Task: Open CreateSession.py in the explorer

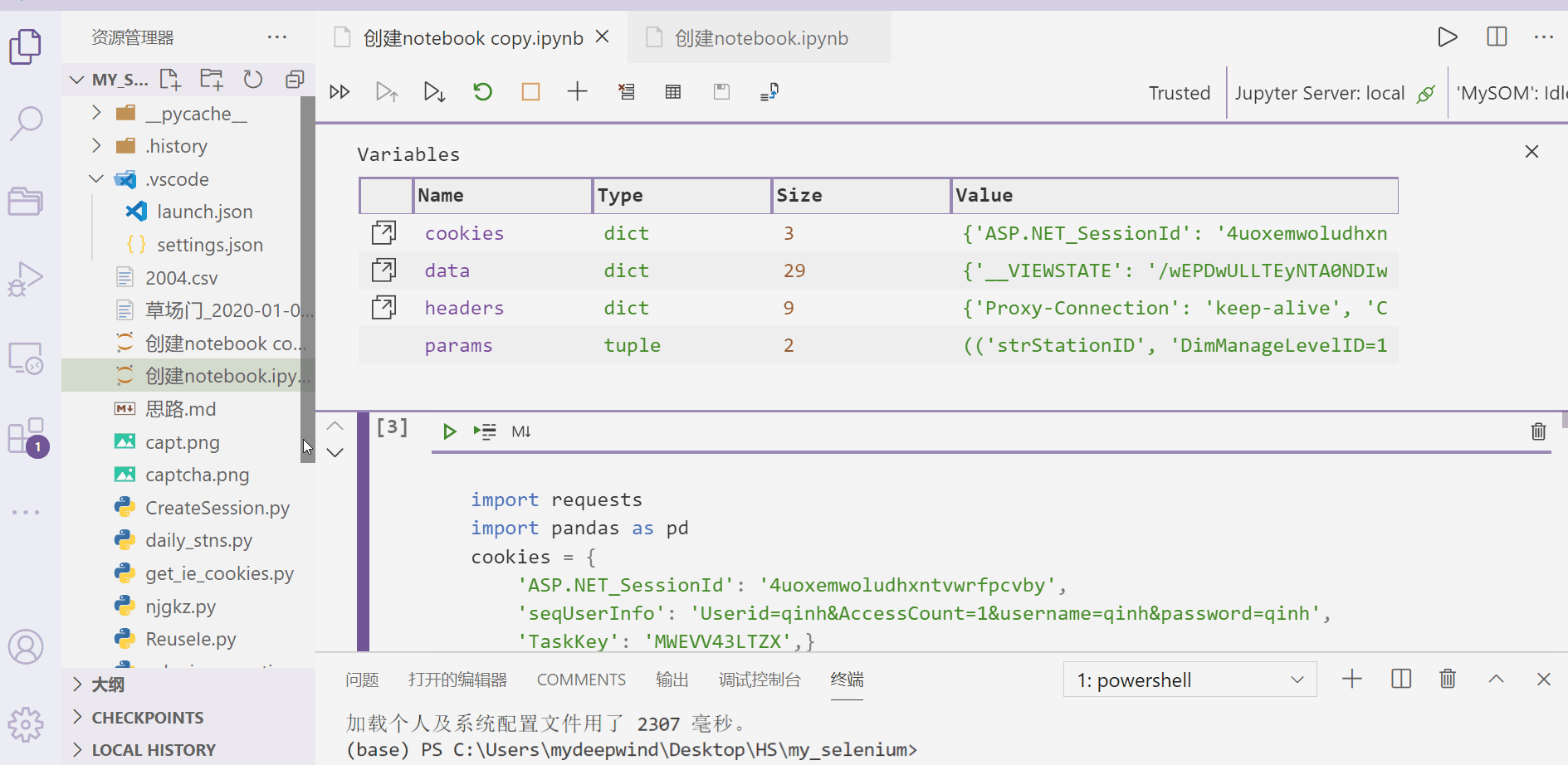Action: click(x=217, y=508)
